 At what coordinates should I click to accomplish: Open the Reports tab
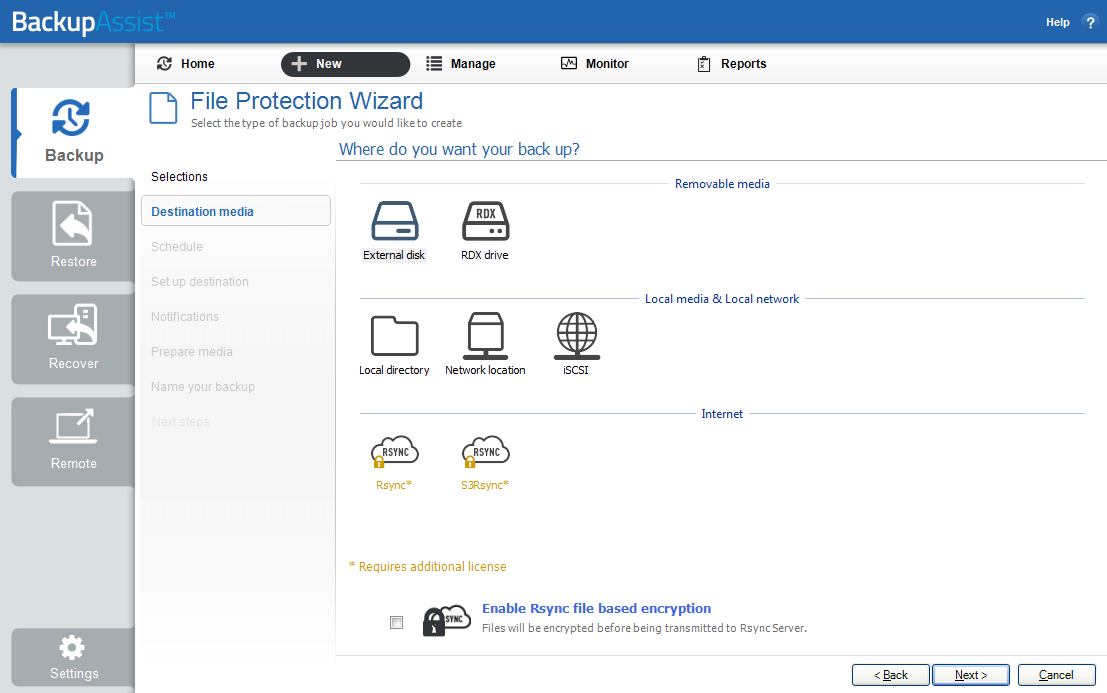tap(732, 64)
